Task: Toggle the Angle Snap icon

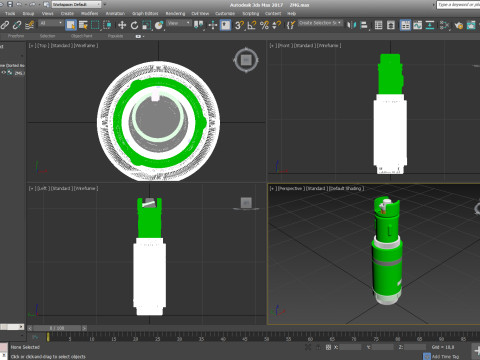Action: tap(252, 25)
